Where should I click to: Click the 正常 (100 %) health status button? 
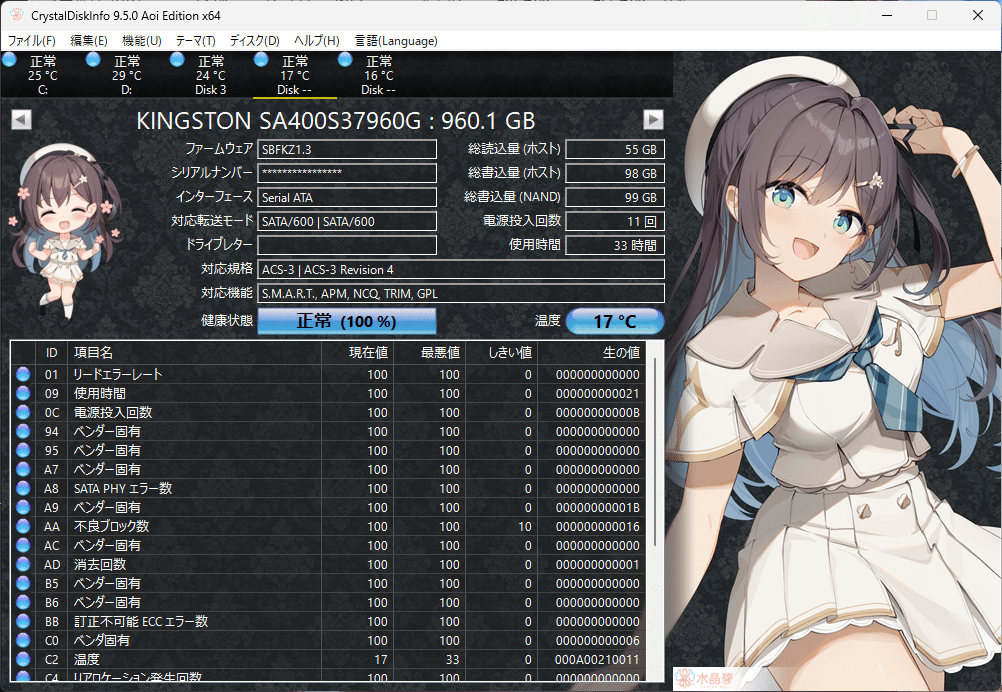pos(347,321)
